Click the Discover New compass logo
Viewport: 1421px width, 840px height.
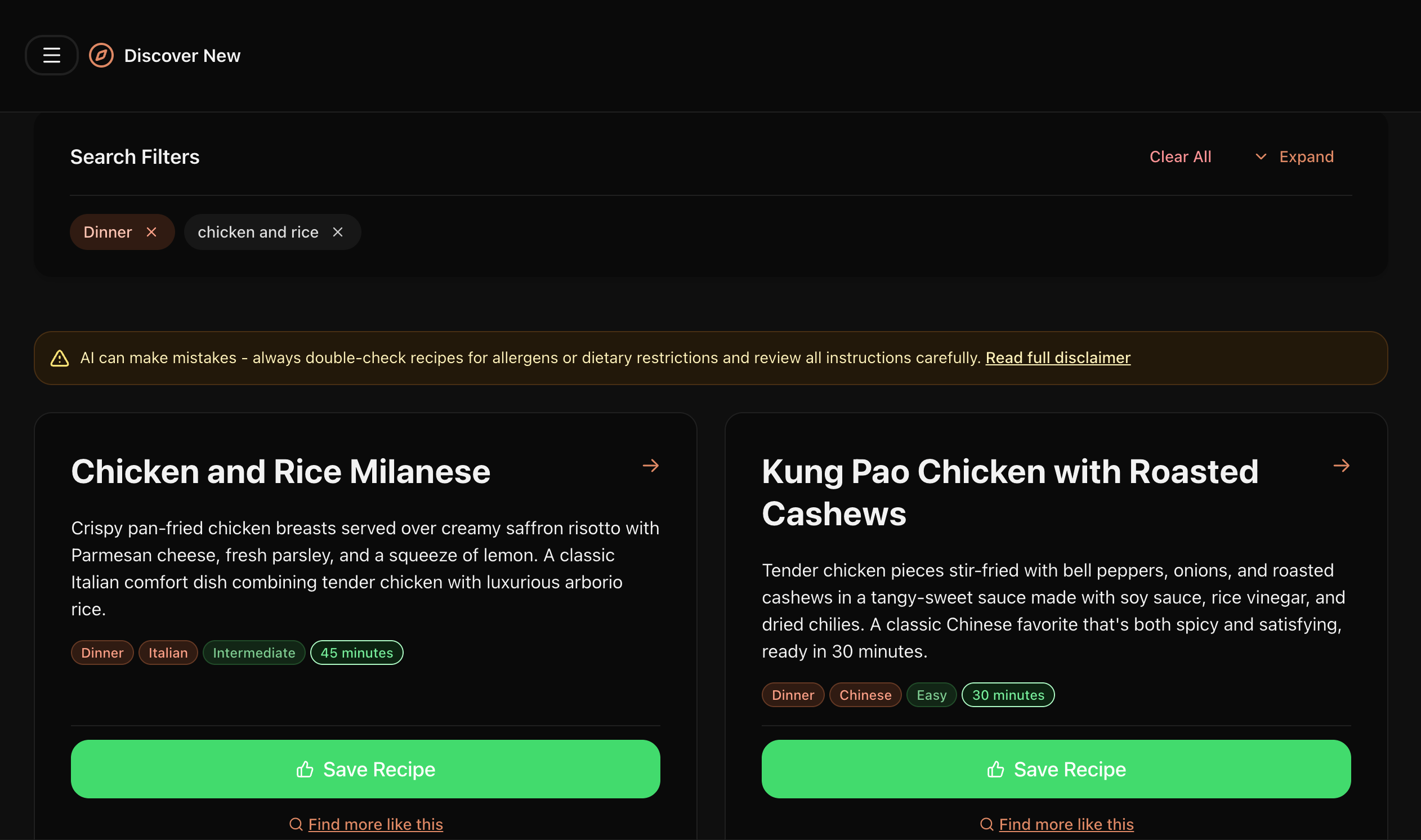[x=101, y=55]
